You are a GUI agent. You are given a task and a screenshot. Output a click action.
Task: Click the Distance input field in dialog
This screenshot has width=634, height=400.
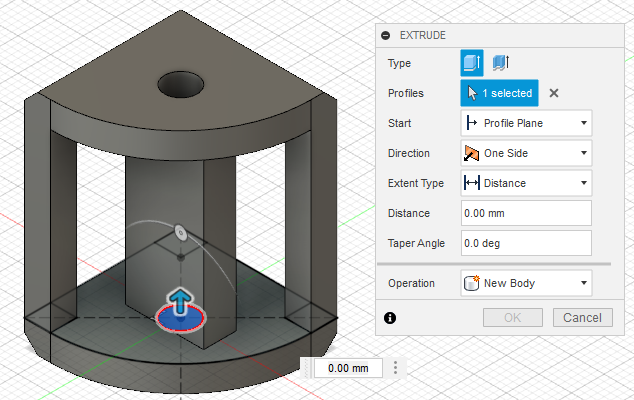coord(526,213)
